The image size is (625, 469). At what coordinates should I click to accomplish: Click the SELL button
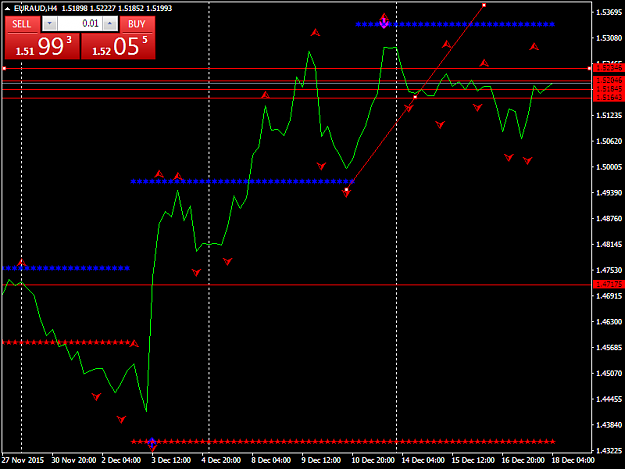click(x=22, y=24)
